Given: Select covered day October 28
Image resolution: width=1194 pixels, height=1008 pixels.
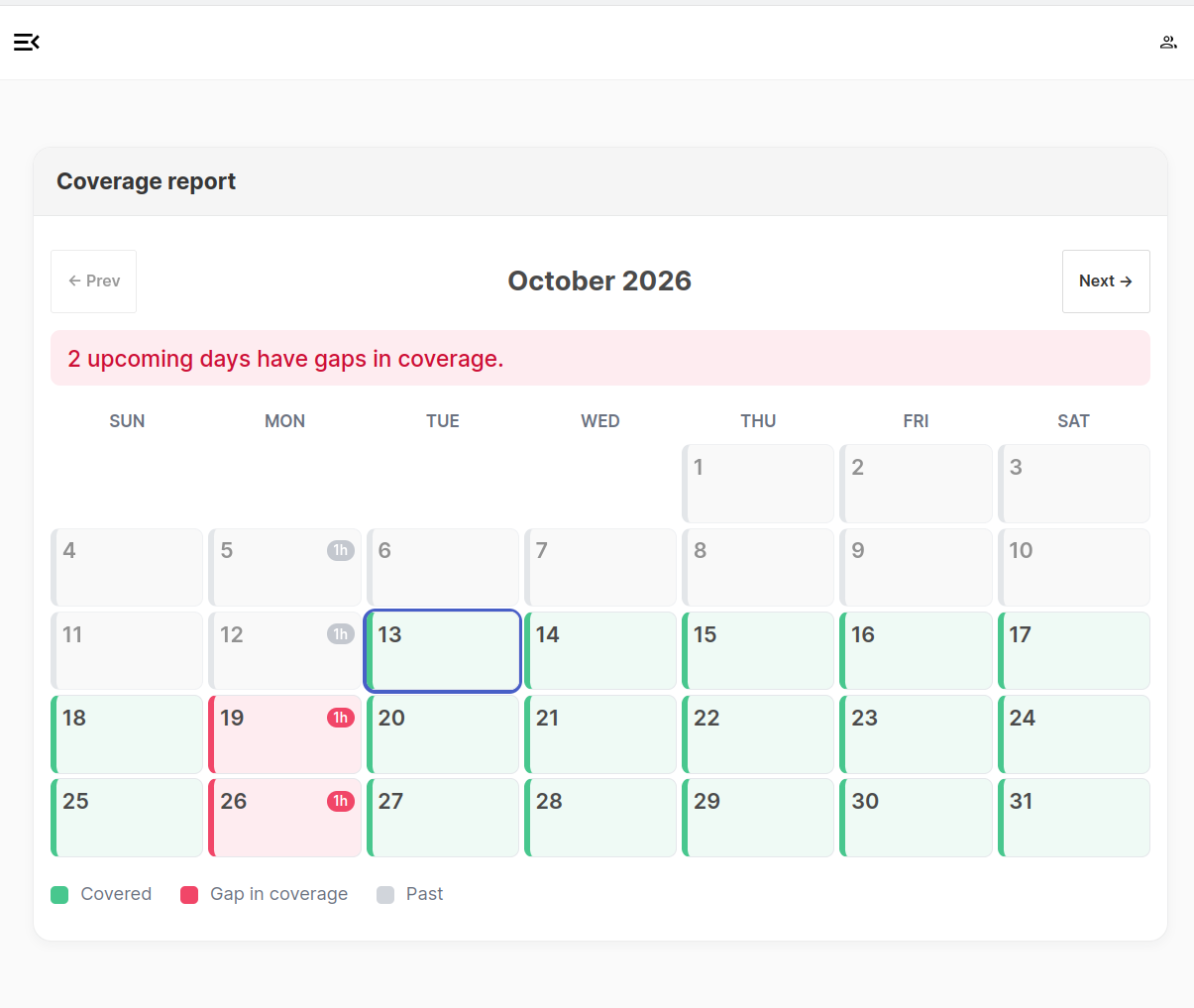Looking at the screenshot, I should click(600, 818).
